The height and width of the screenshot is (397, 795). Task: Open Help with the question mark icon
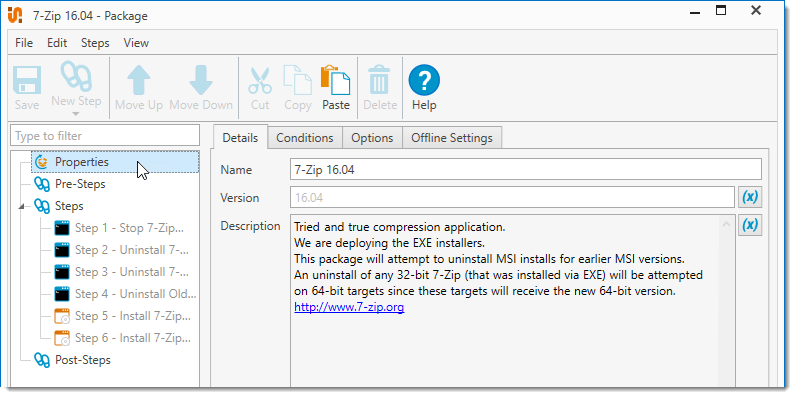[424, 80]
